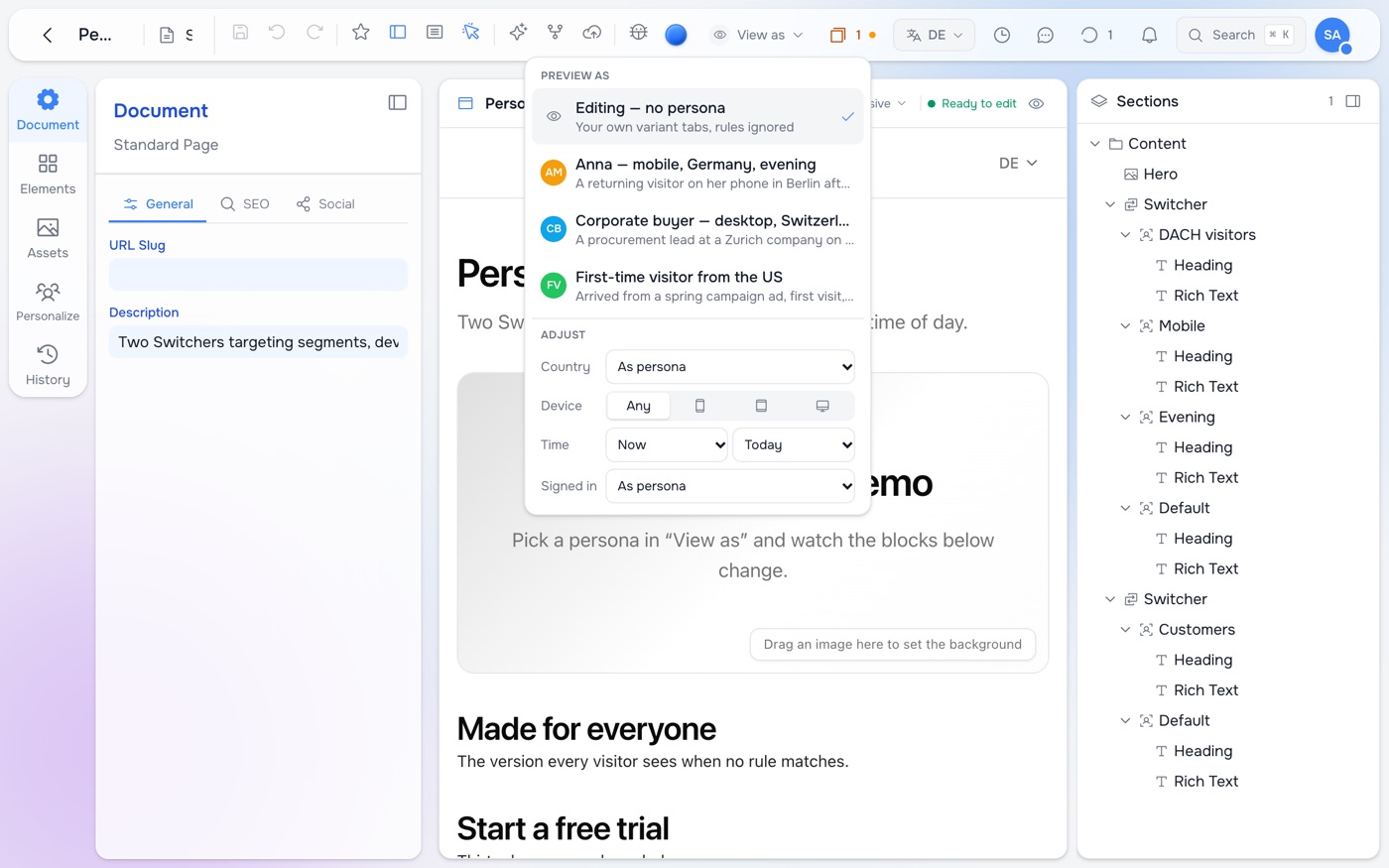The height and width of the screenshot is (868, 1389).
Task: Click the Search box in the toolbar
Action: pyautogui.click(x=1240, y=35)
